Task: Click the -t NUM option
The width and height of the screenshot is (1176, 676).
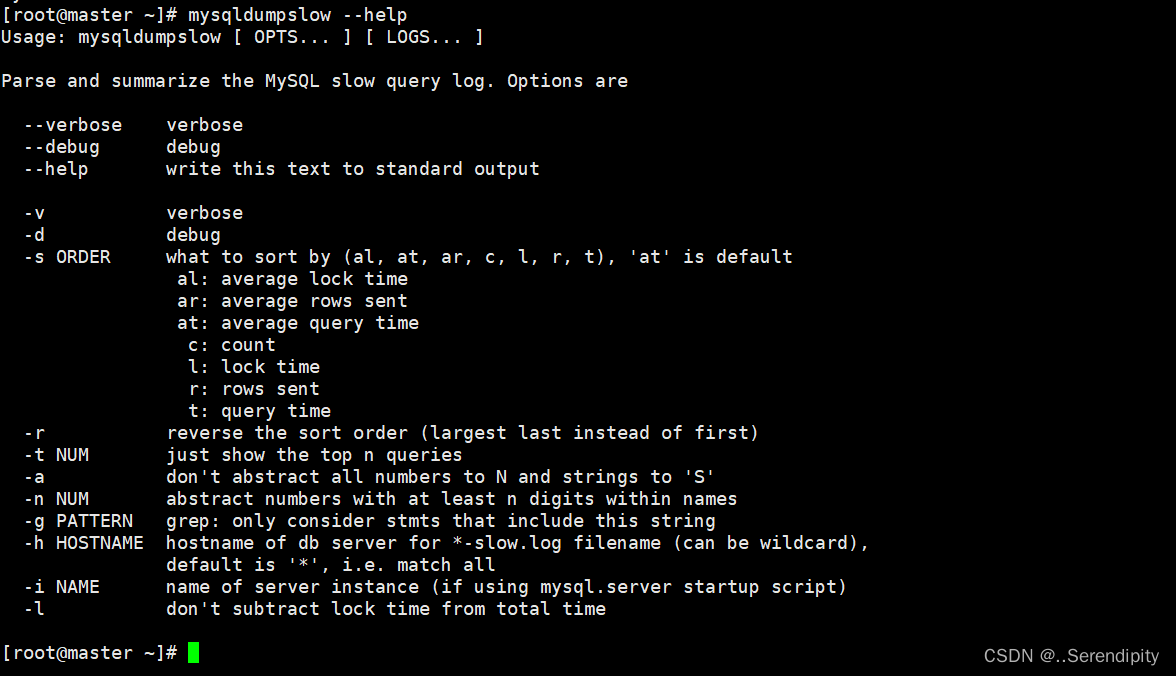Action: click(56, 455)
